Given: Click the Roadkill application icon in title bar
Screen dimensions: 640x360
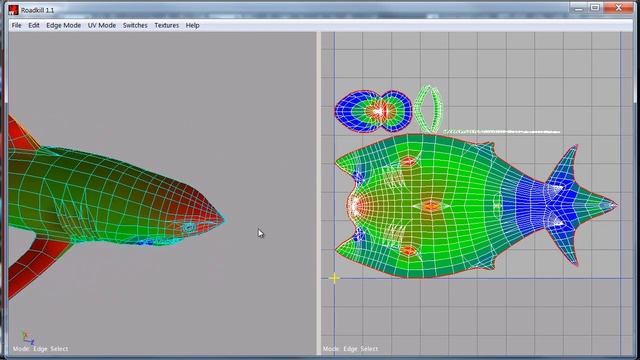Looking at the screenshot, I should (13, 9).
